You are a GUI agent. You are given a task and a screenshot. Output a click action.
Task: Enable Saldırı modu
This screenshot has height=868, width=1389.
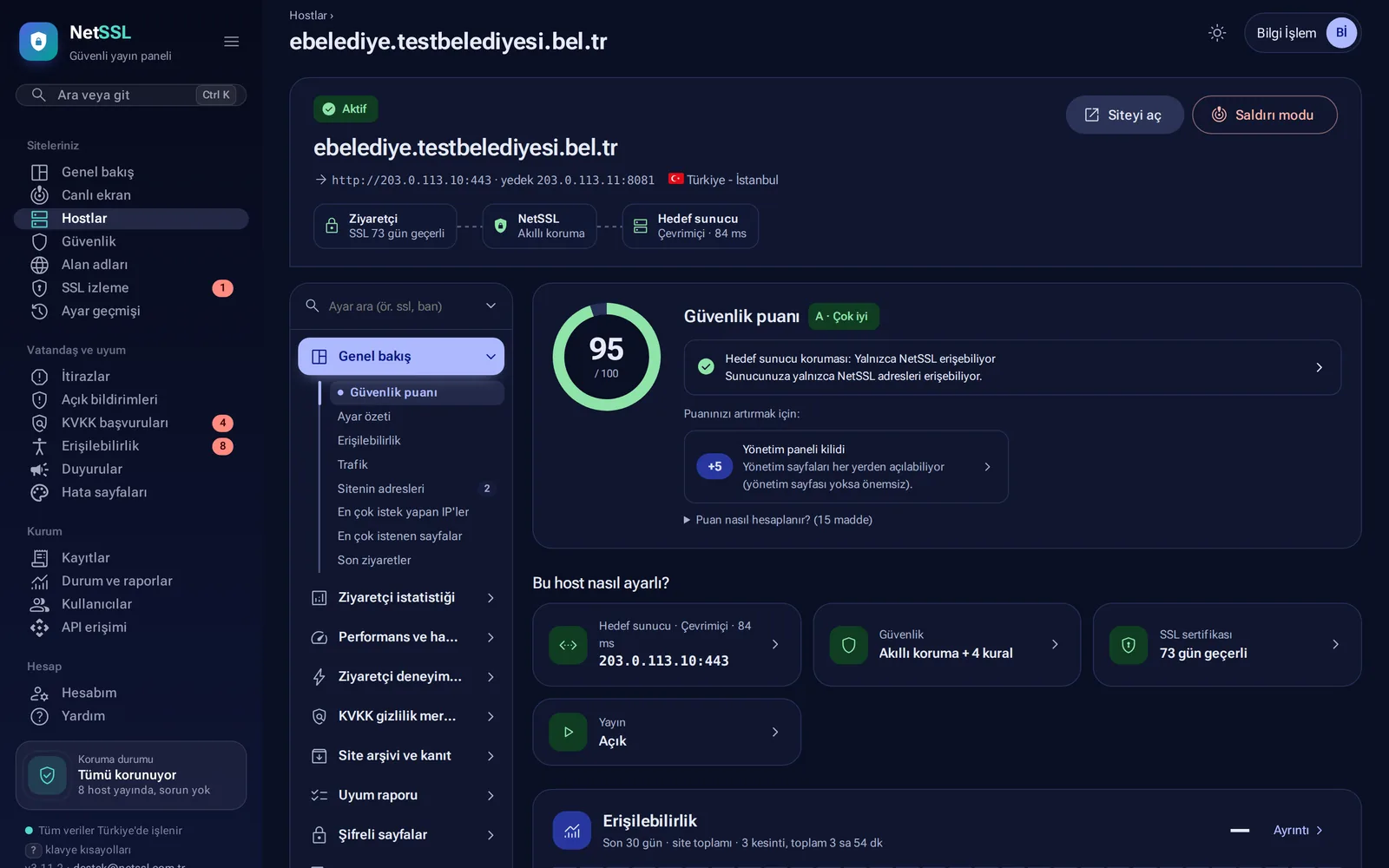(1264, 115)
